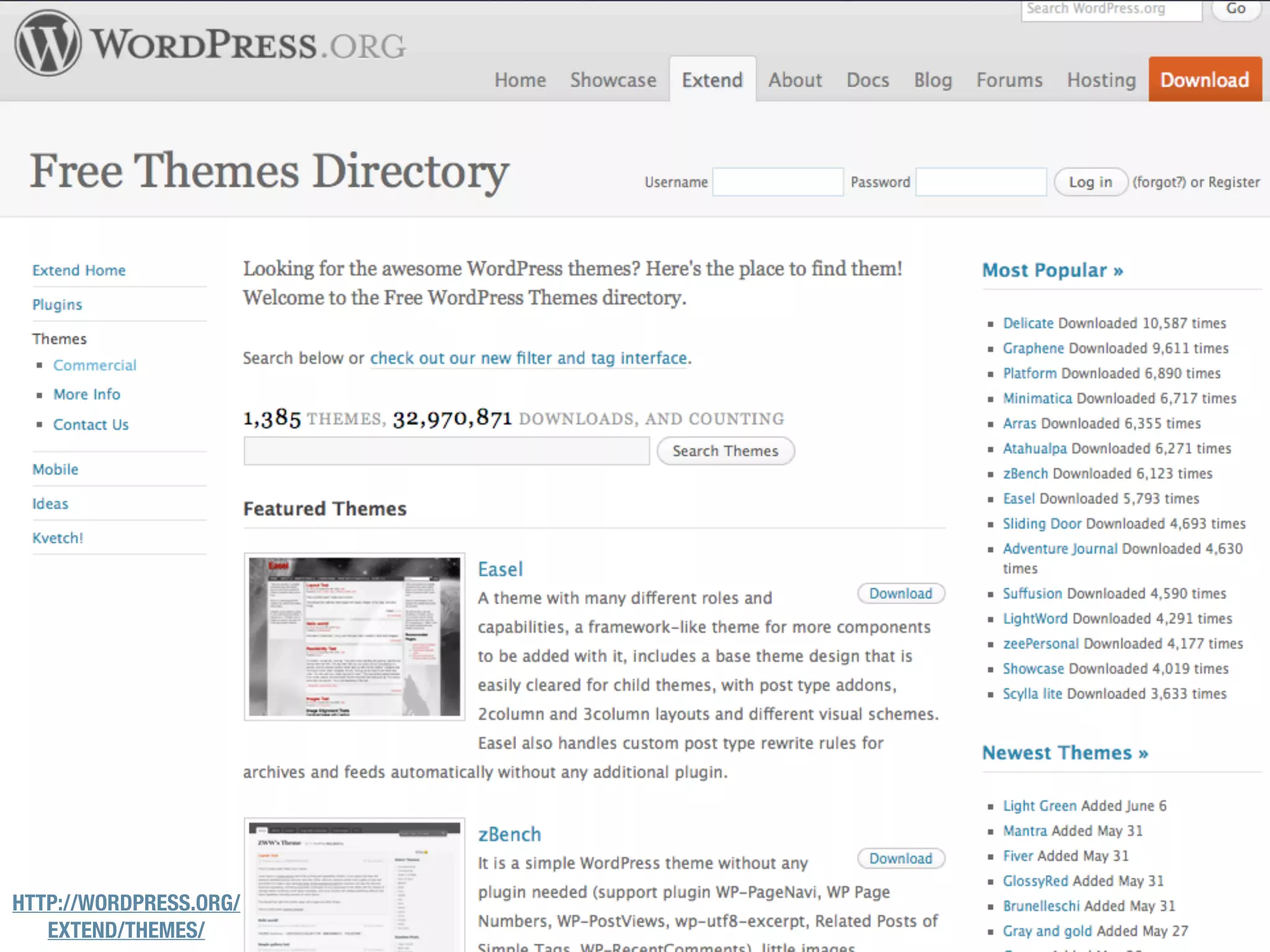Open the About nav item
Screen dimensions: 1270x952
click(795, 80)
